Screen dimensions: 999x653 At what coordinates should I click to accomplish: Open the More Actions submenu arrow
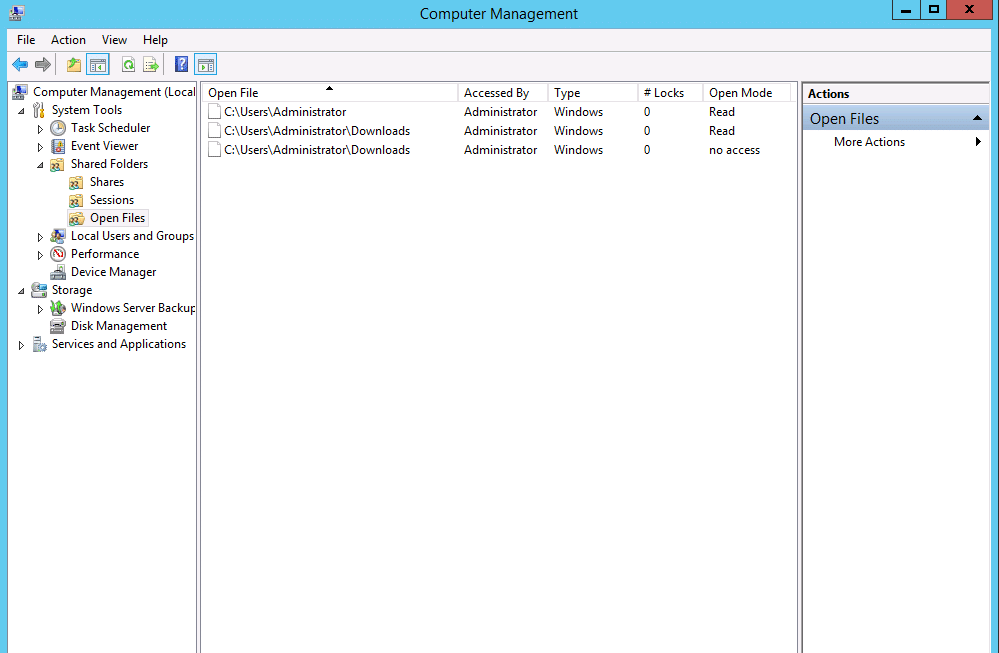point(978,142)
